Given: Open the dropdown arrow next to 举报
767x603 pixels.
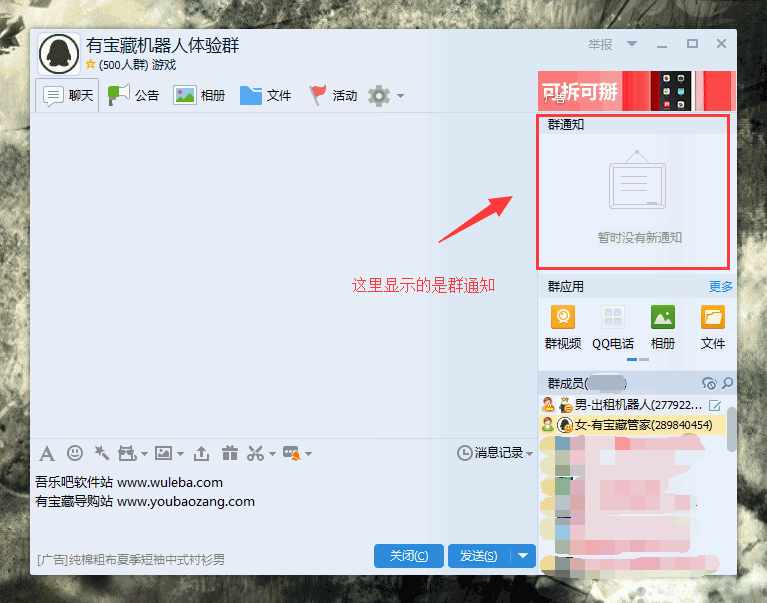Looking at the screenshot, I should (x=632, y=44).
